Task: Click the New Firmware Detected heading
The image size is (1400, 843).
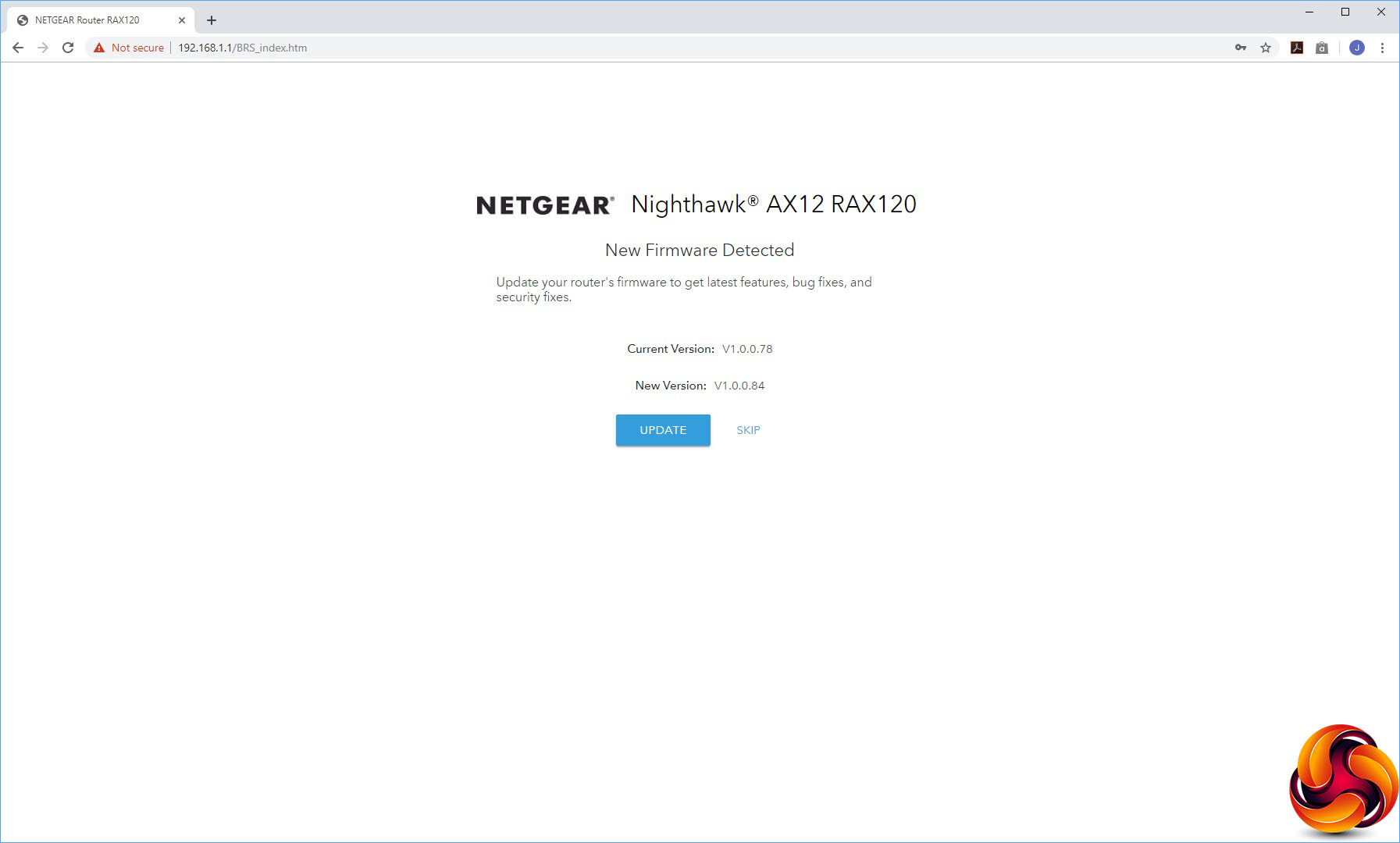Action: (x=700, y=250)
